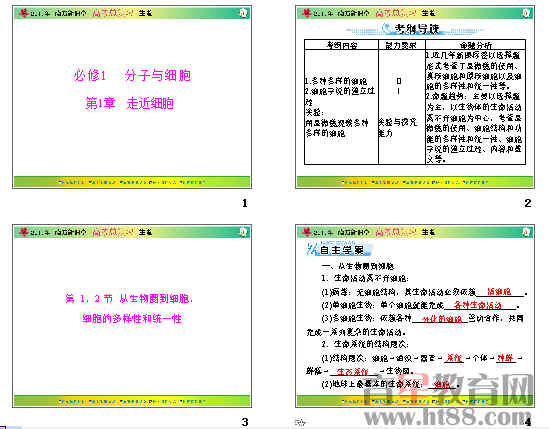Click the home icon on slide 1 header
Viewport: 549px width, 429px height.
pyautogui.click(x=243, y=13)
